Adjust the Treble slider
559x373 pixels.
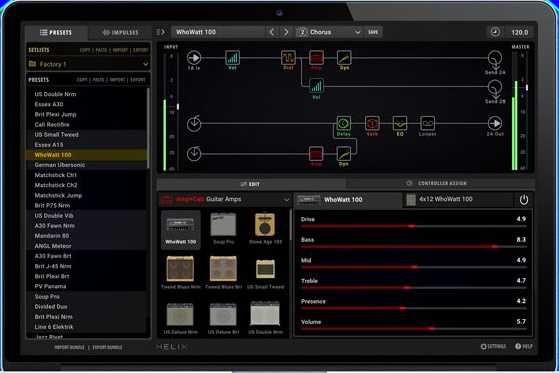pyautogui.click(x=414, y=288)
